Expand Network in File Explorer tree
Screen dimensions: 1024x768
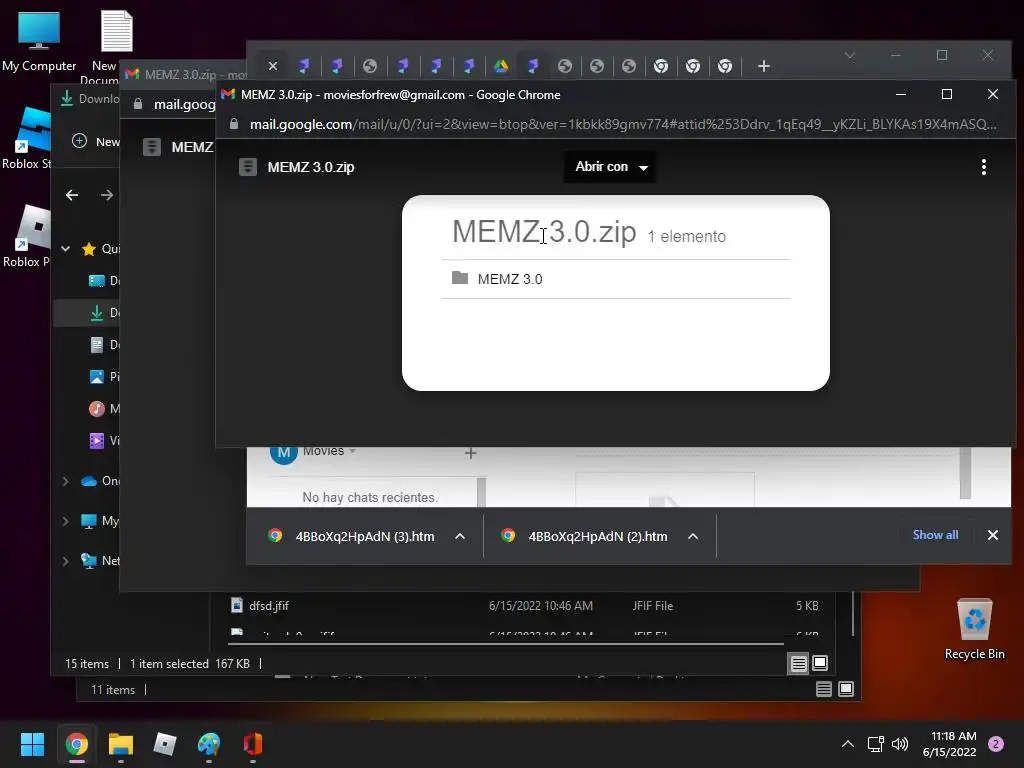65,561
